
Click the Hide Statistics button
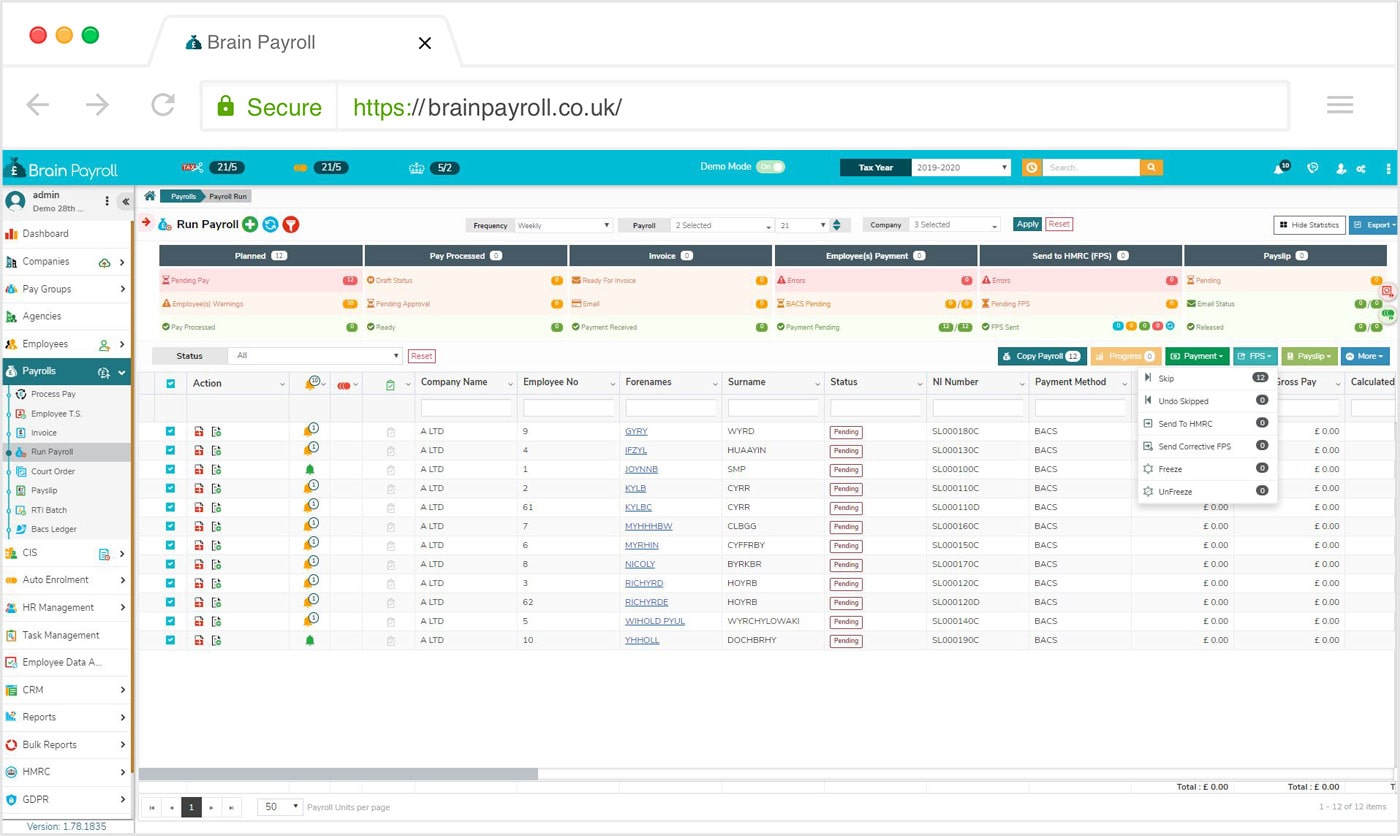1309,225
